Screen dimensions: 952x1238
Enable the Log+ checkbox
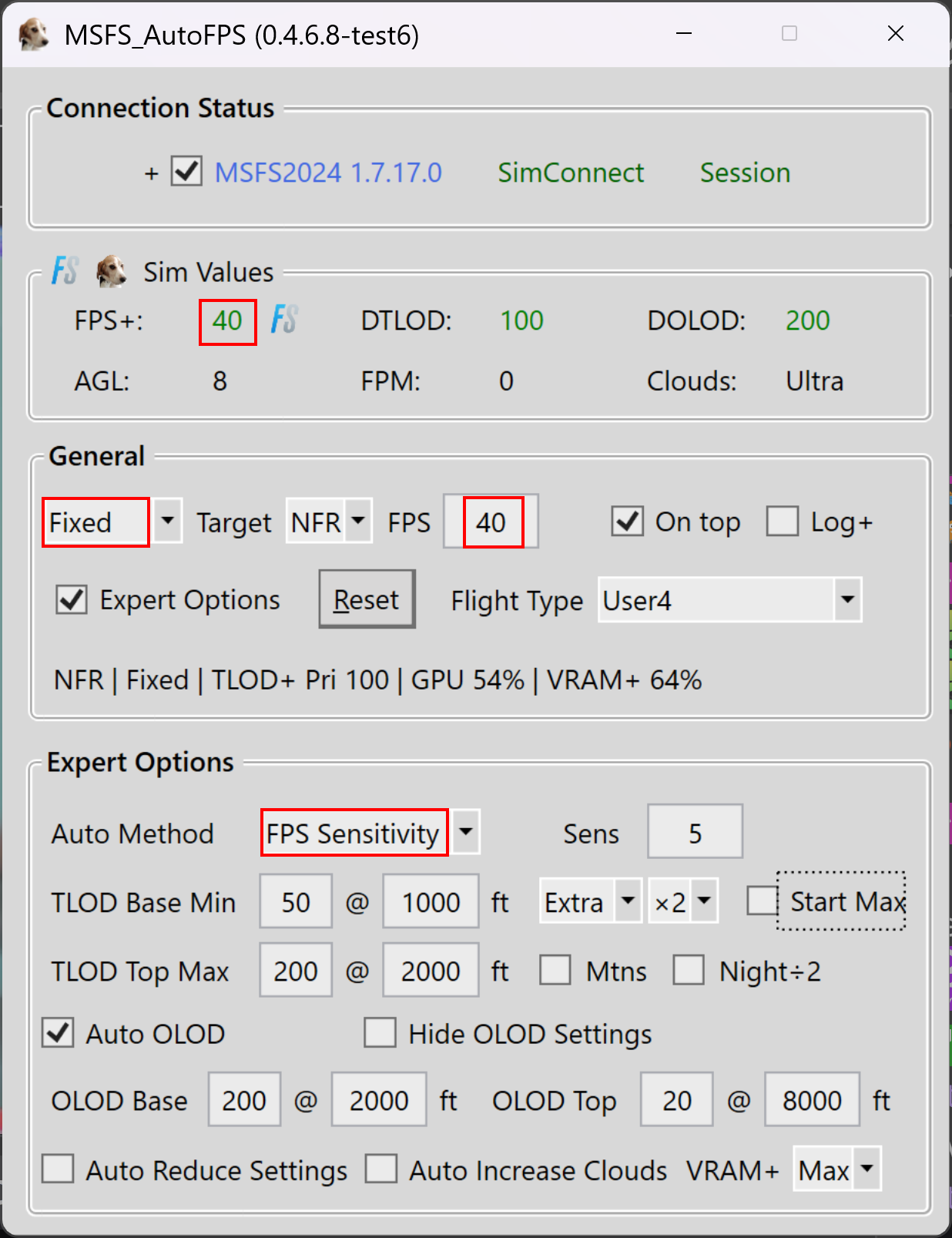[x=783, y=522]
